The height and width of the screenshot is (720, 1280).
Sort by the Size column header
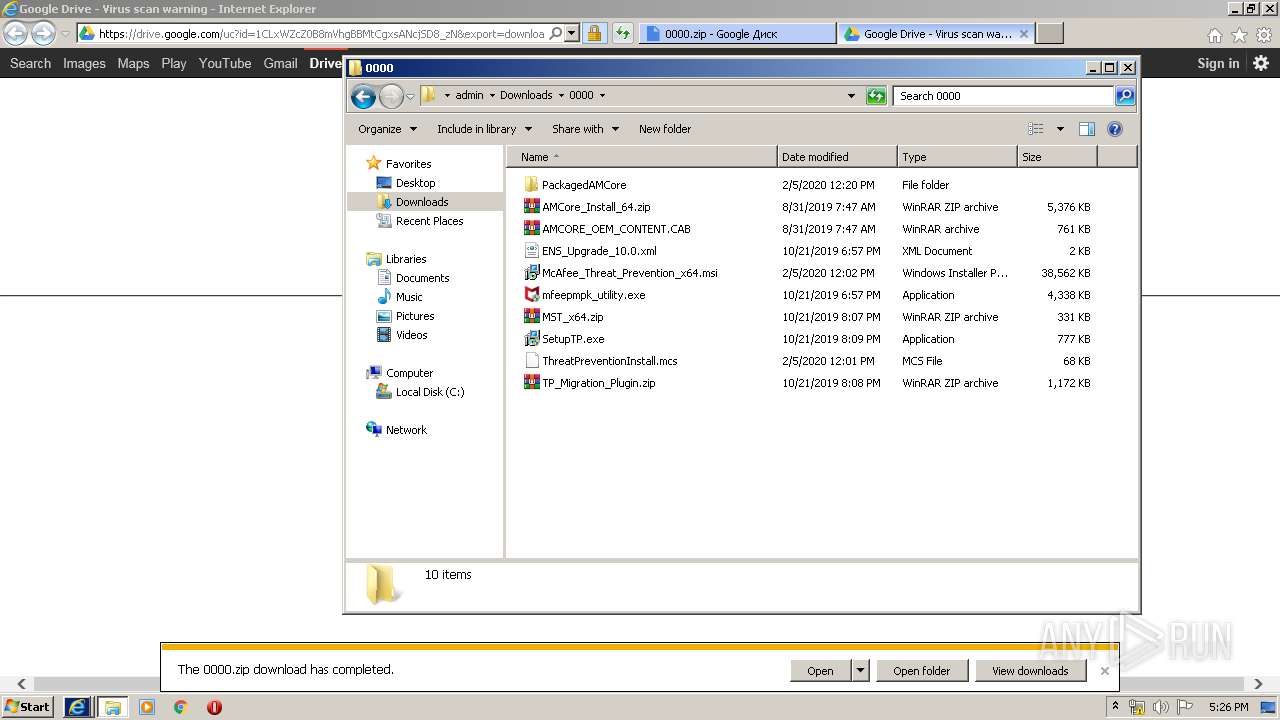click(1057, 157)
